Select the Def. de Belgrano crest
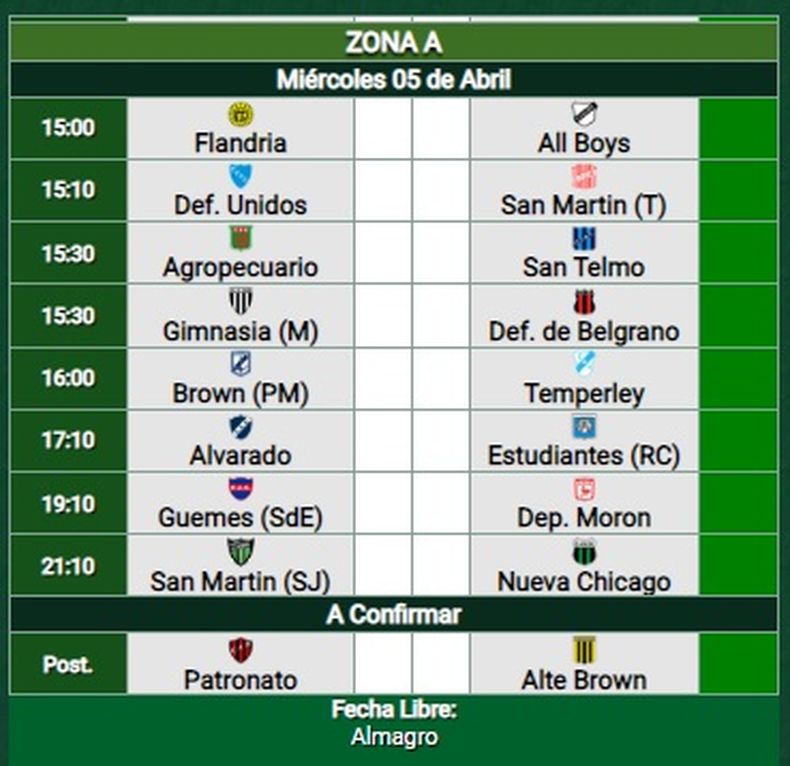 tap(584, 301)
